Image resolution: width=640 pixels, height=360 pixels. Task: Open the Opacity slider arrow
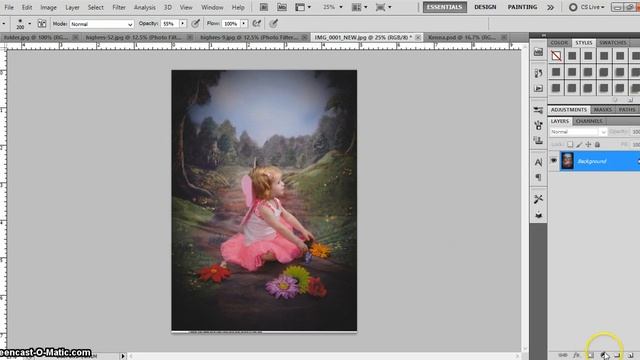pos(183,24)
